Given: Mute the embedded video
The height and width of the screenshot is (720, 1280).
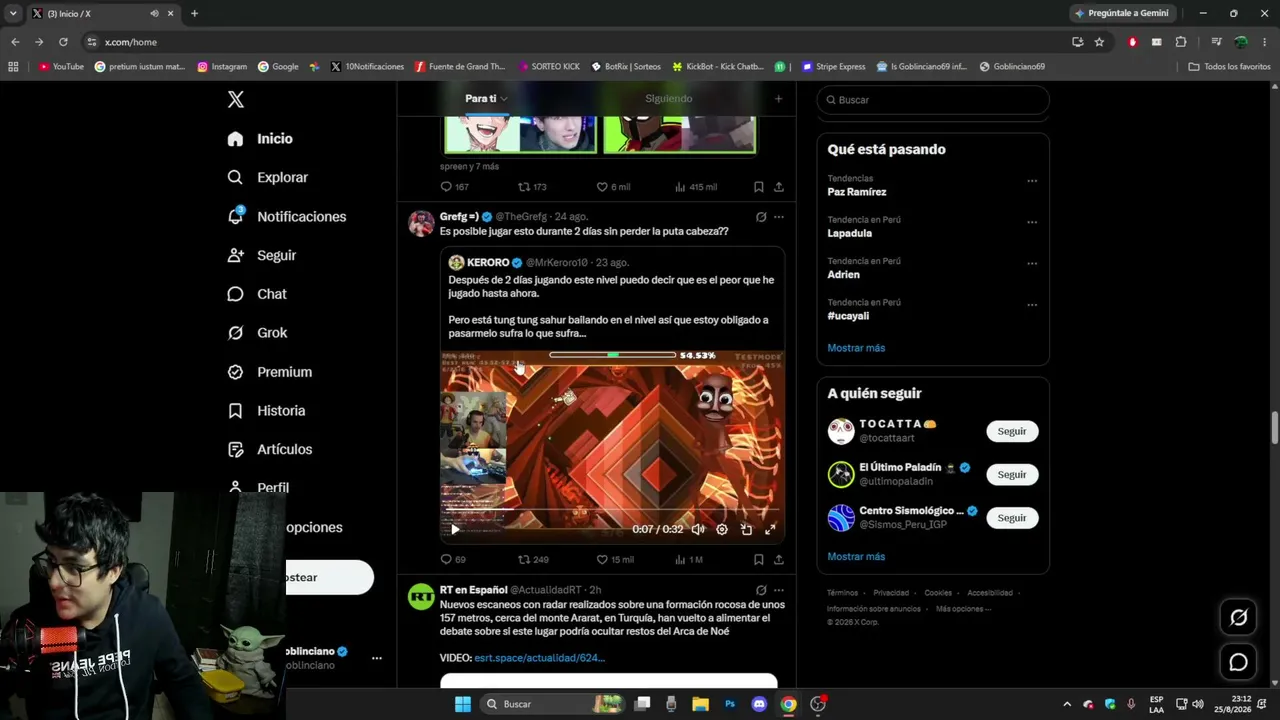Looking at the screenshot, I should [x=698, y=529].
